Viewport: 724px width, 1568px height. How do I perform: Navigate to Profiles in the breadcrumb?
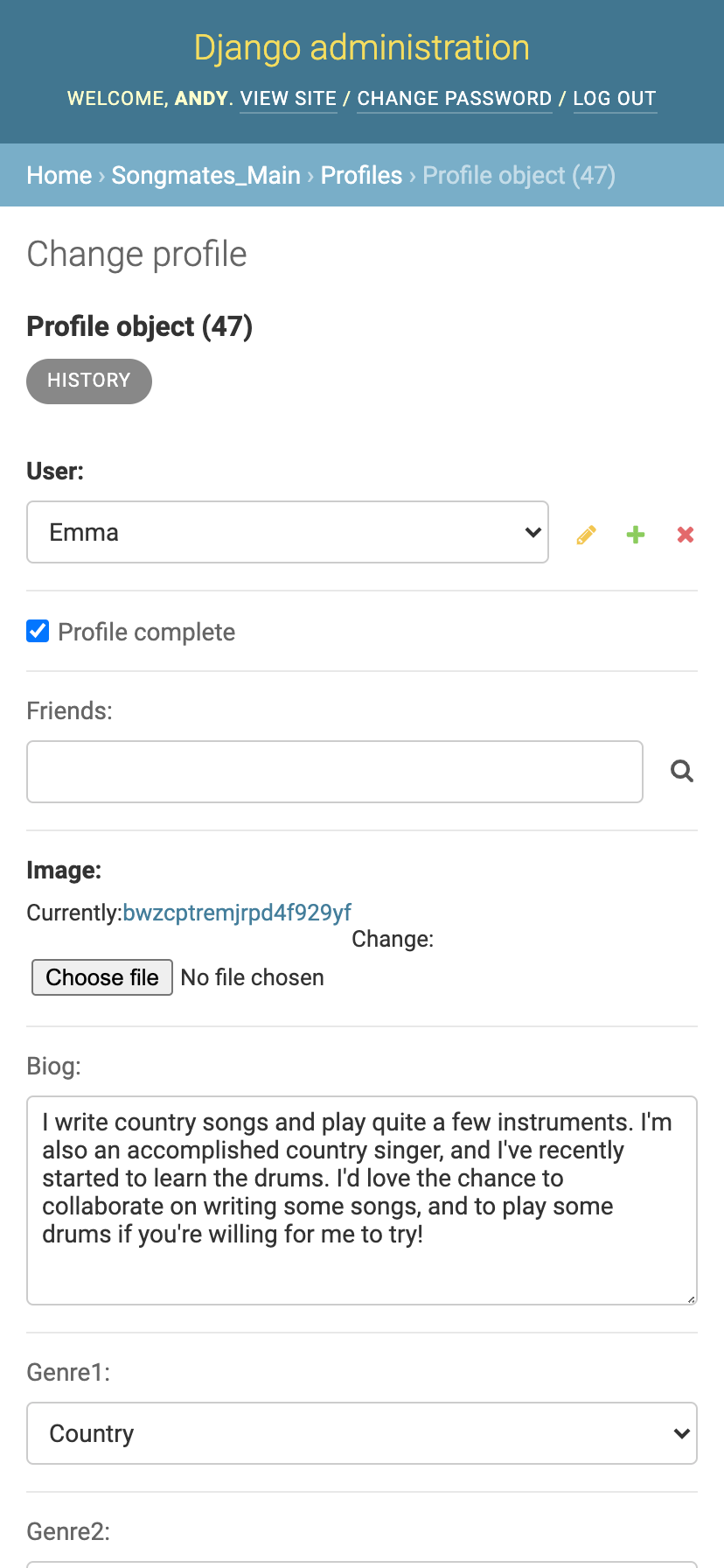[x=361, y=175]
